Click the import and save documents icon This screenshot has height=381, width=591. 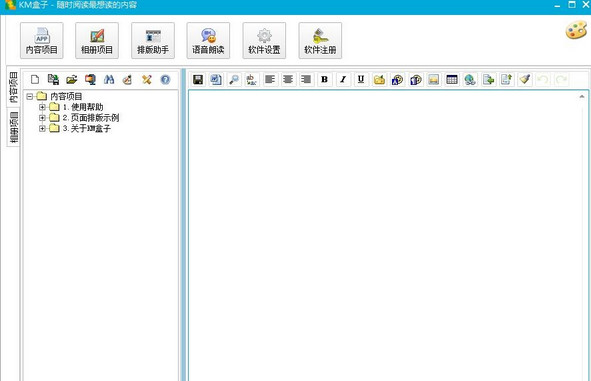(53, 80)
